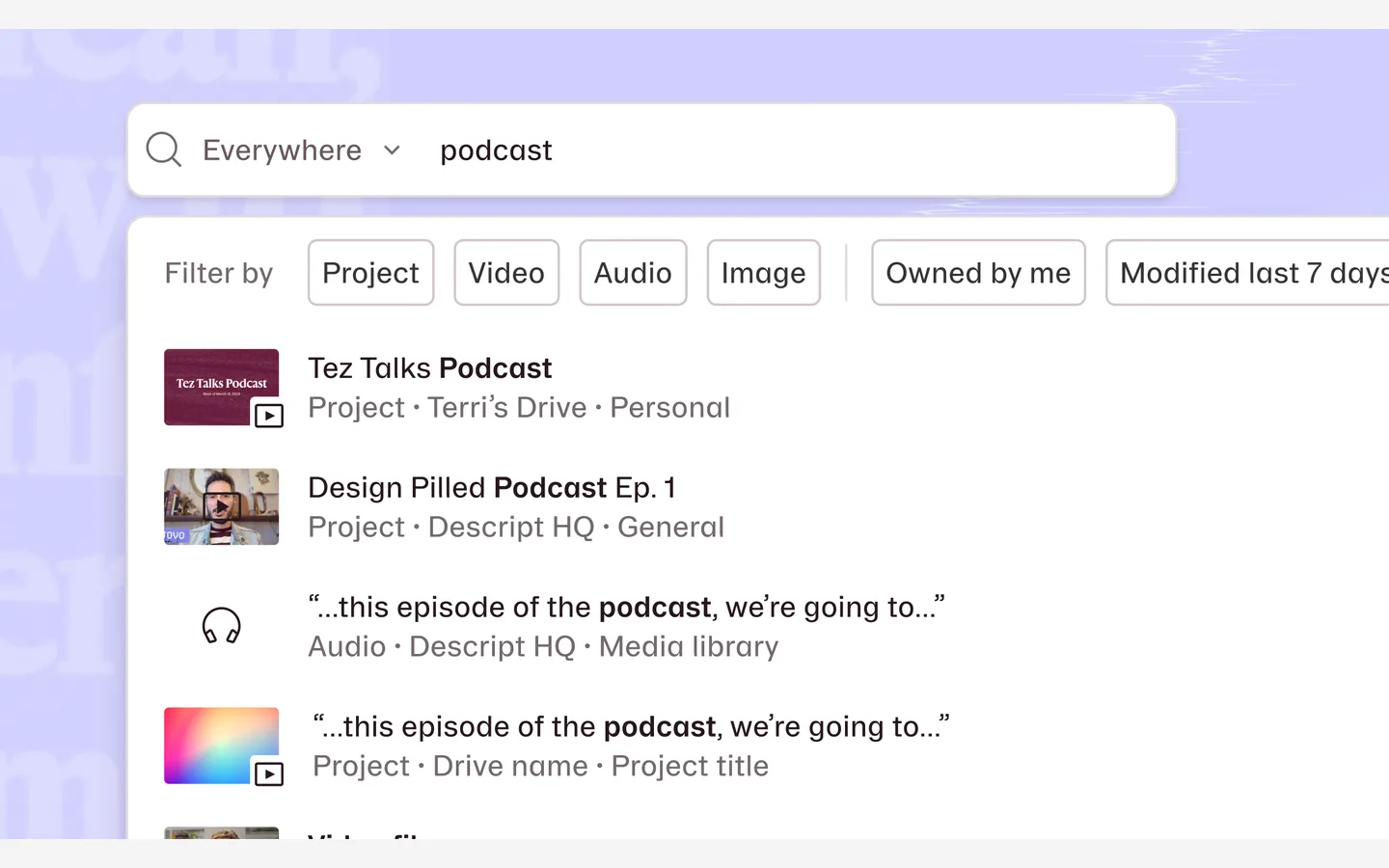
Task: Expand the chevron next to Everywhere
Action: (x=392, y=150)
